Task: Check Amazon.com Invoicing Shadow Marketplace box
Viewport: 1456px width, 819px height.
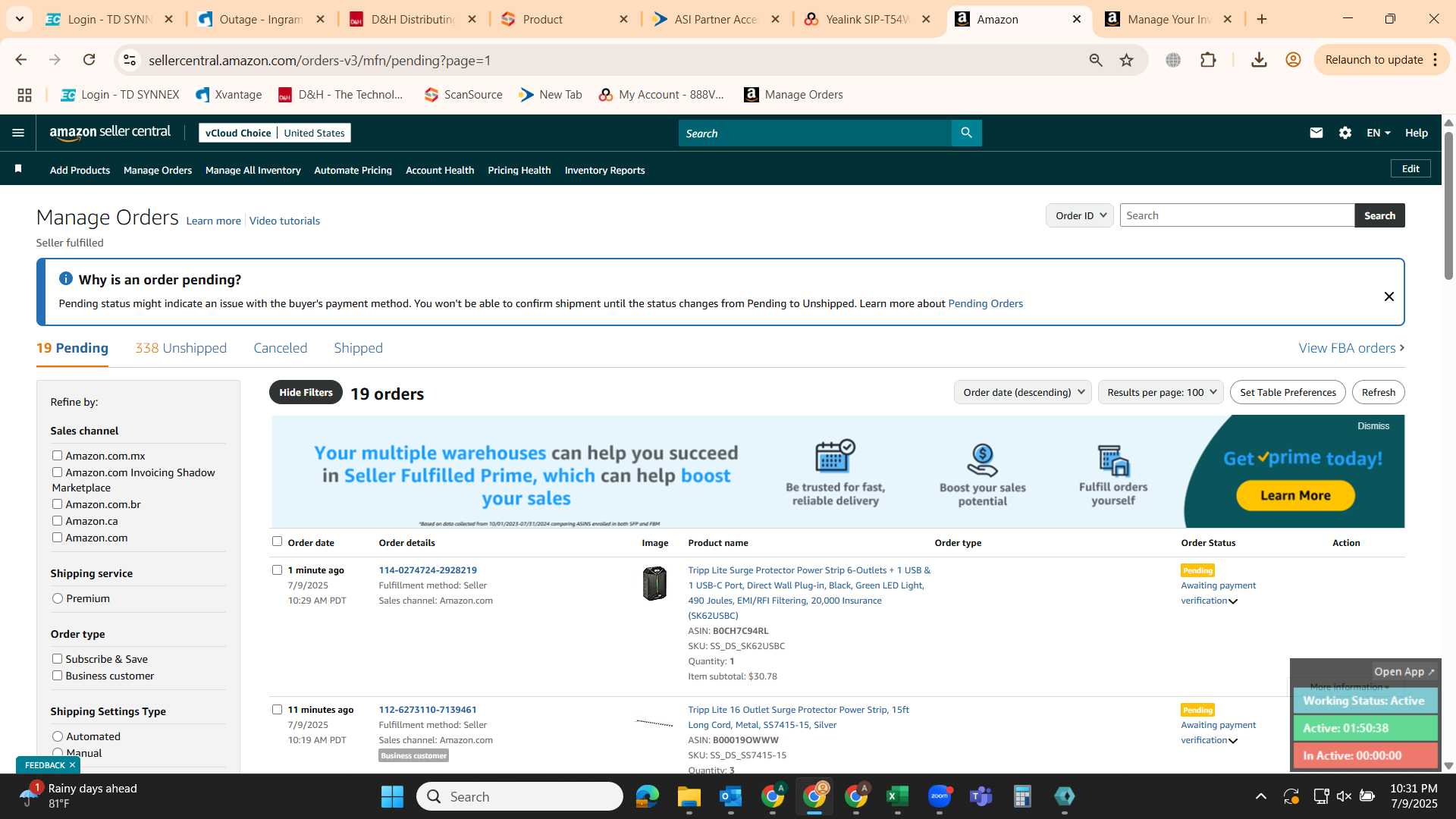Action: 57,472
